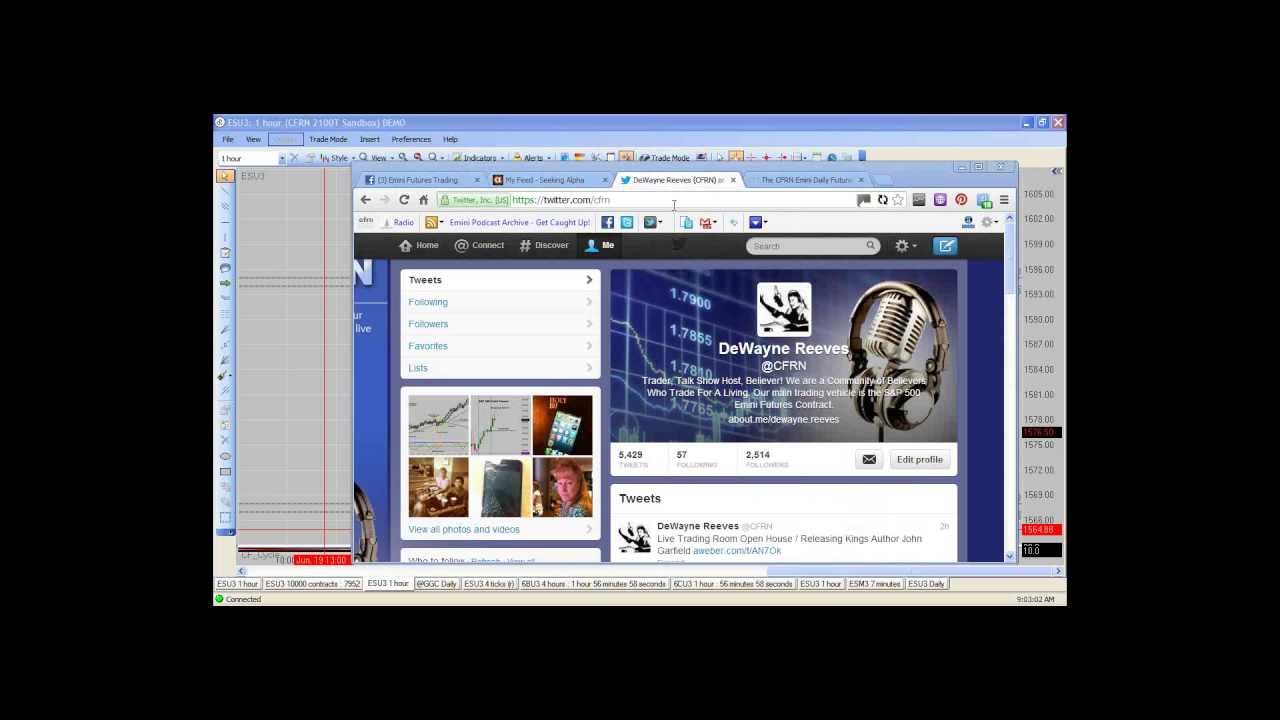Open the about.me/dewayne.reeves link
Screen dimensions: 1280x720
(783, 420)
